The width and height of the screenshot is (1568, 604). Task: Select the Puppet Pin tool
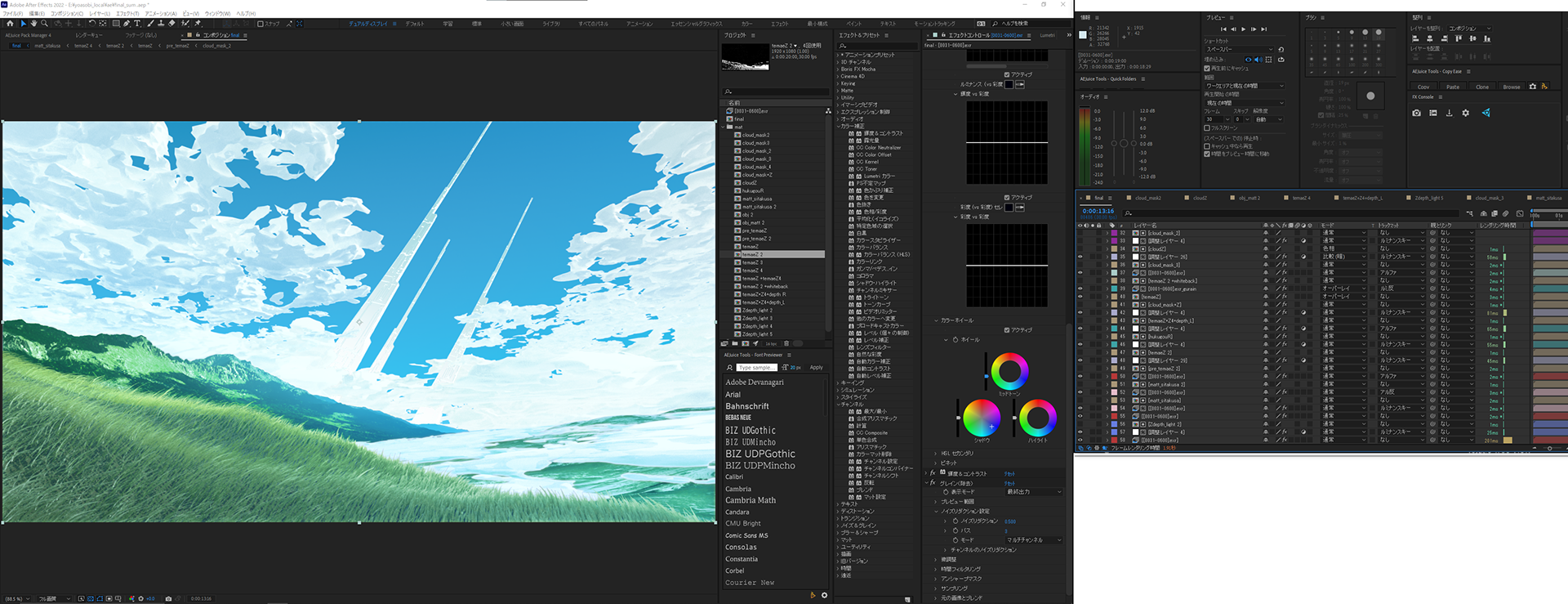pos(198,24)
